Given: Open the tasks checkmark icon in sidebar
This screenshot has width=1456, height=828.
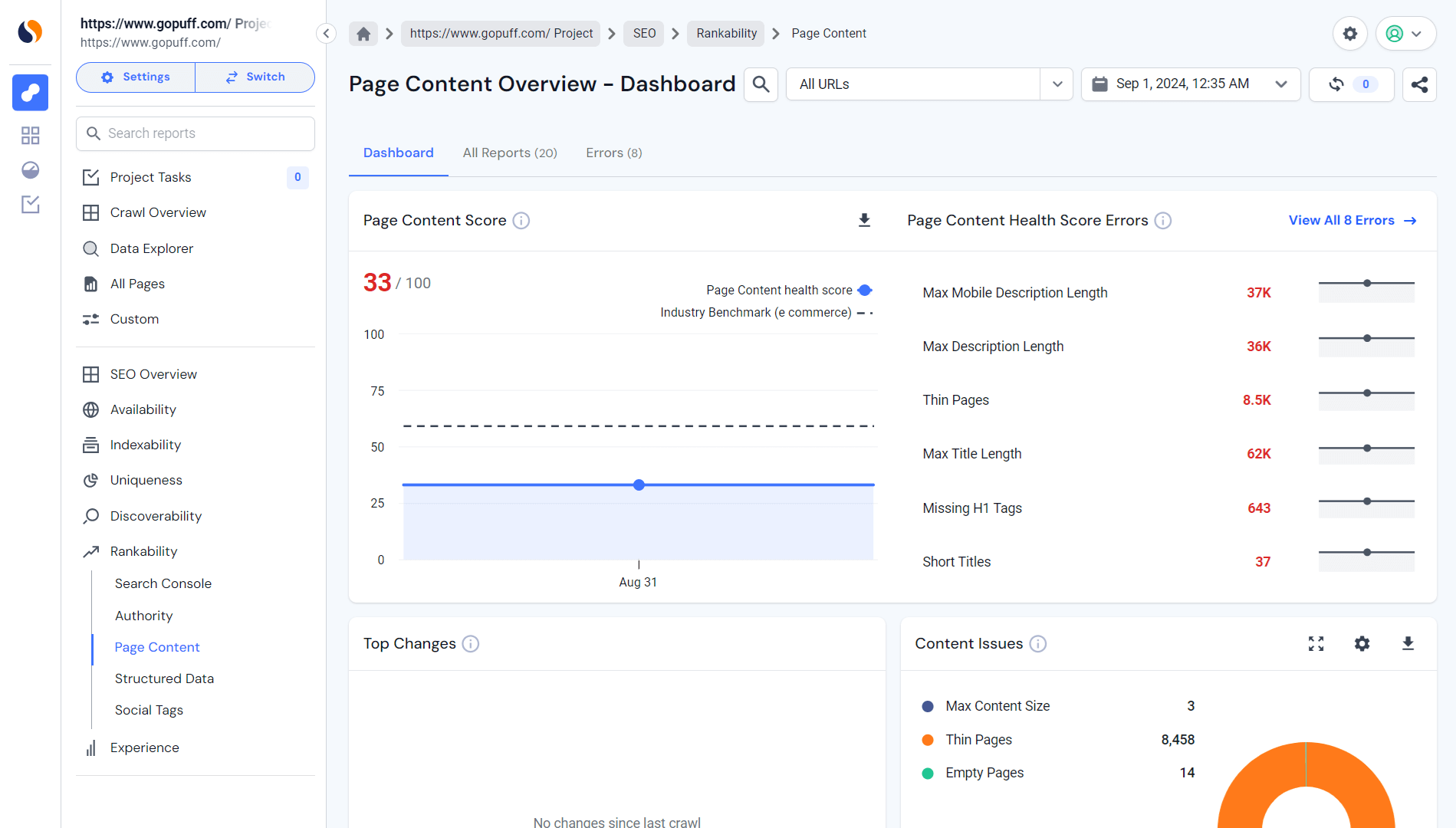Looking at the screenshot, I should coord(30,205).
